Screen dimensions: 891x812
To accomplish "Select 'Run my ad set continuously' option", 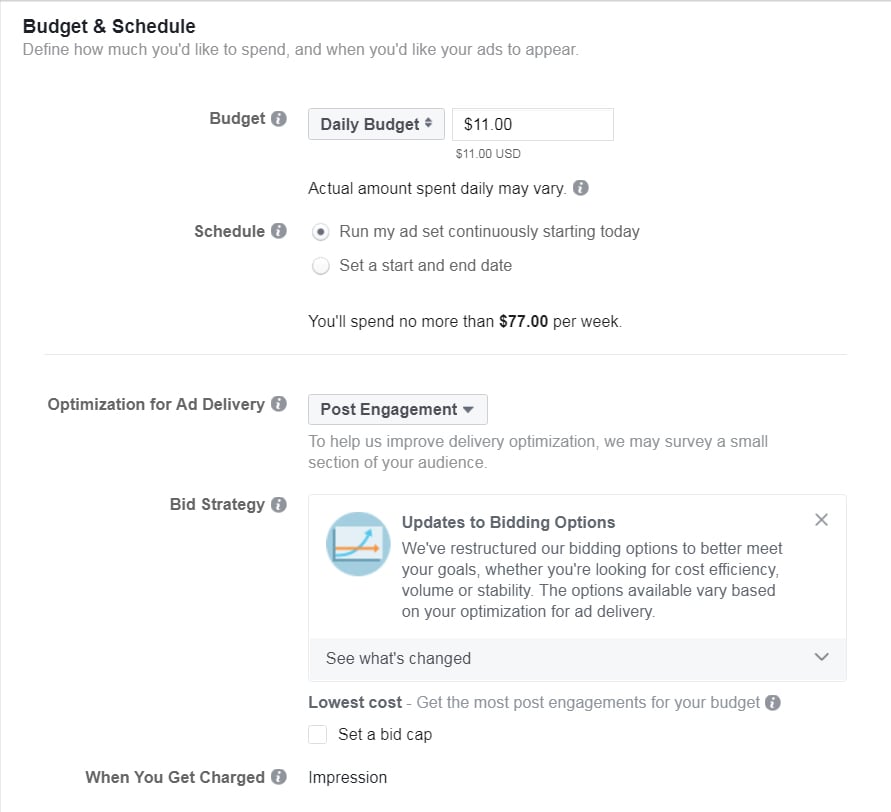I will [321, 232].
